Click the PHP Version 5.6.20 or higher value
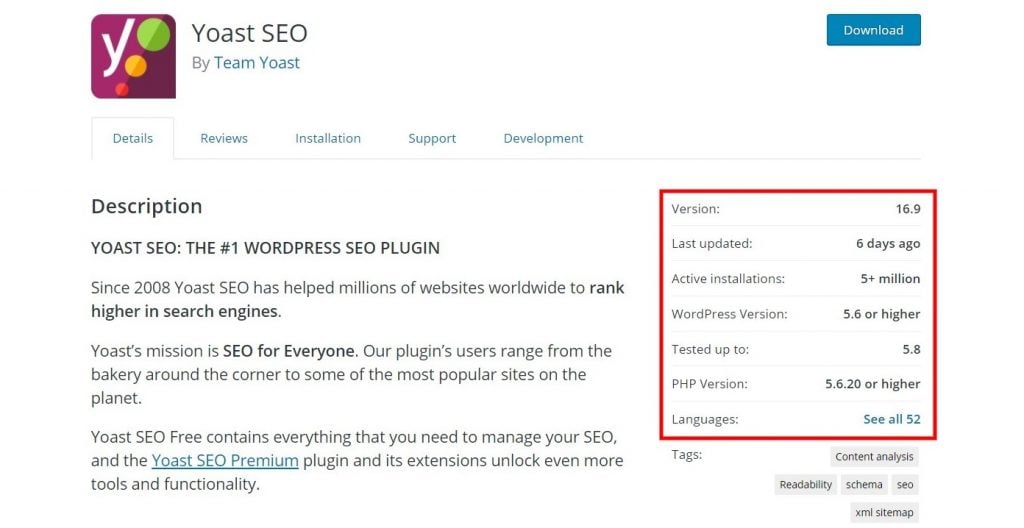 (872, 384)
